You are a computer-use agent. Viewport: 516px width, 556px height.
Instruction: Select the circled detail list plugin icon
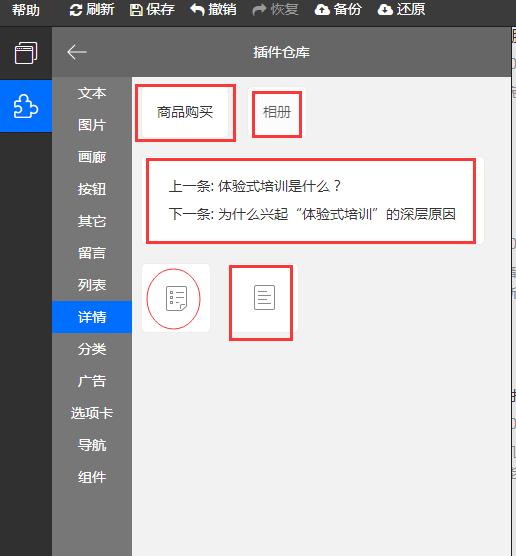(176, 298)
